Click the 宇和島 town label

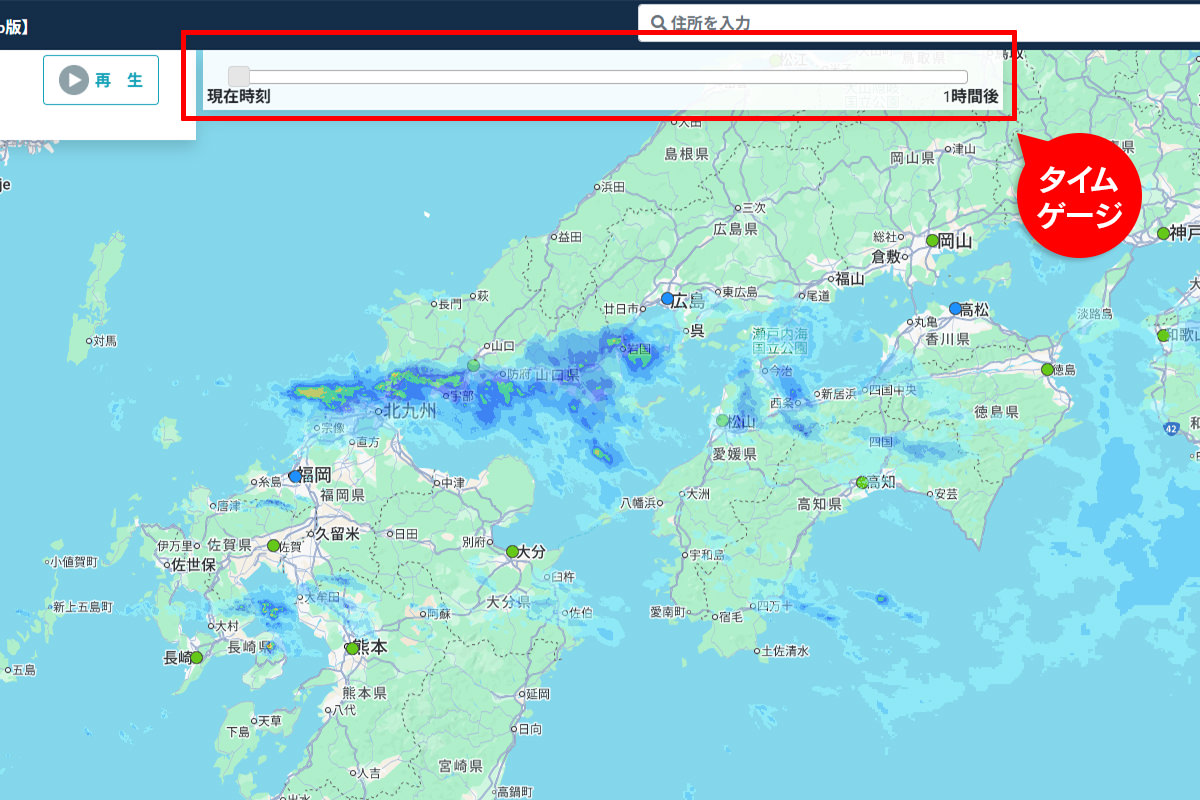pos(706,554)
